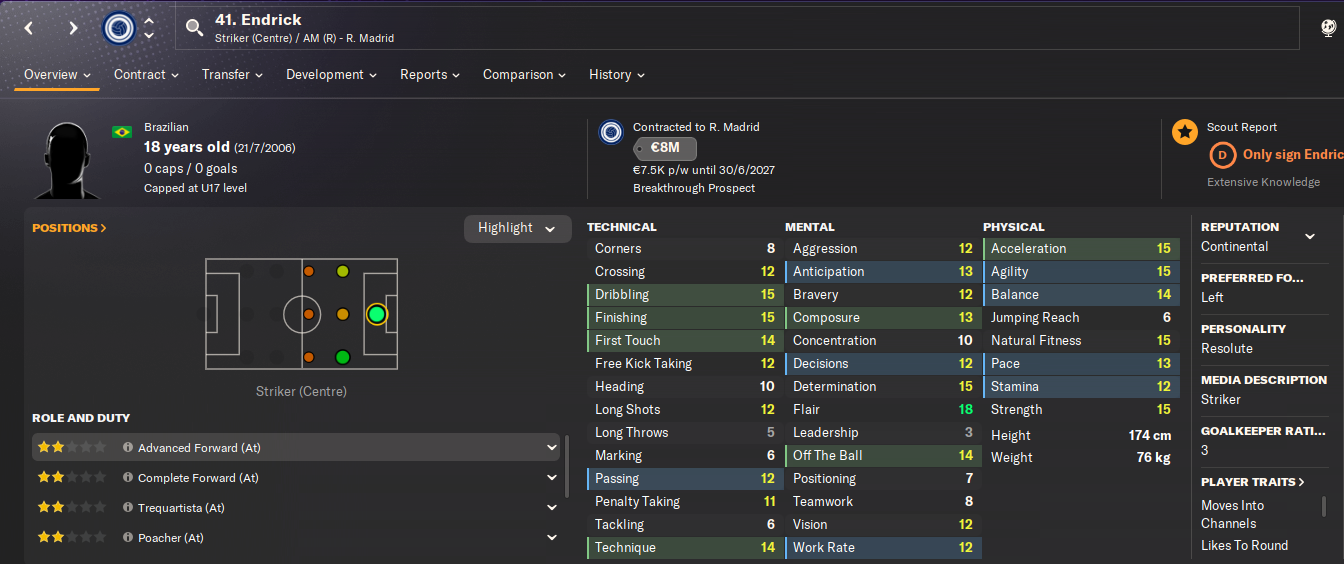
Task: Click the €8M value tag
Action: click(665, 149)
